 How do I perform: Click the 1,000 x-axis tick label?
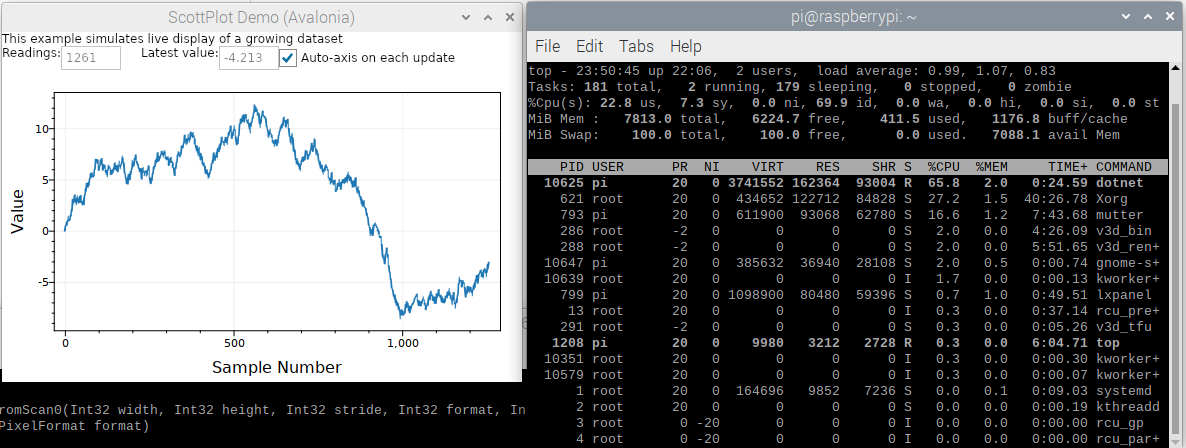coord(402,343)
